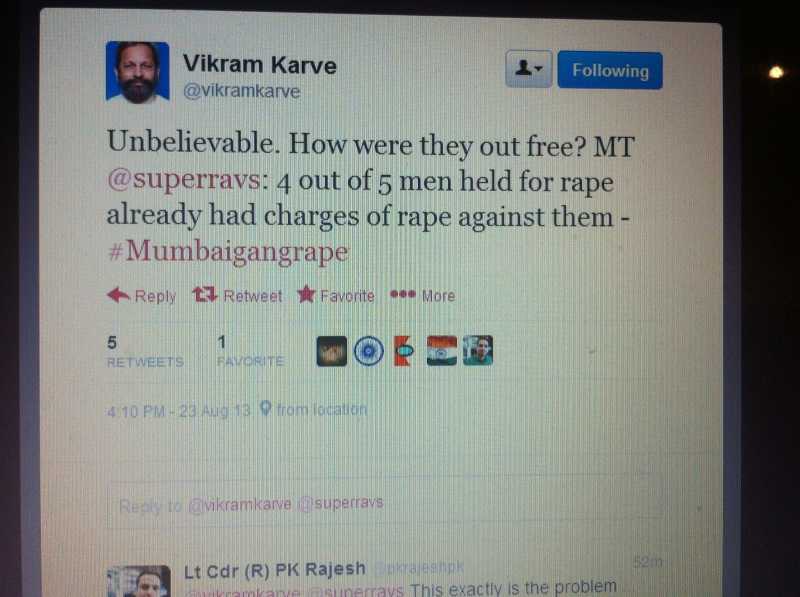Open Lt Cdr PK Rajesh's profile name
Screen dimensions: 800x597
pyautogui.click(x=274, y=570)
